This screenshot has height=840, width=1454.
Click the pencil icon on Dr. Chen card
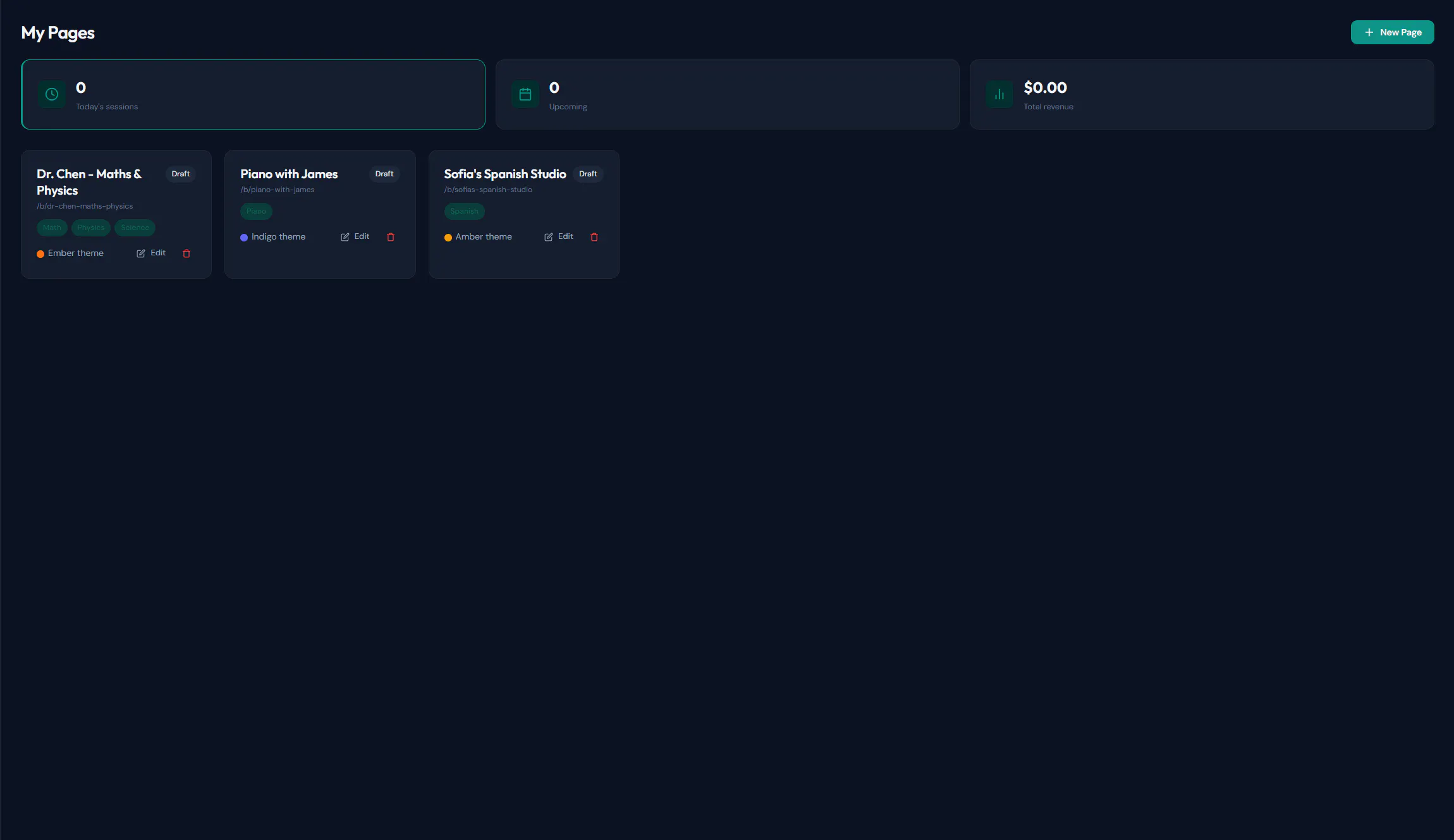coord(141,253)
